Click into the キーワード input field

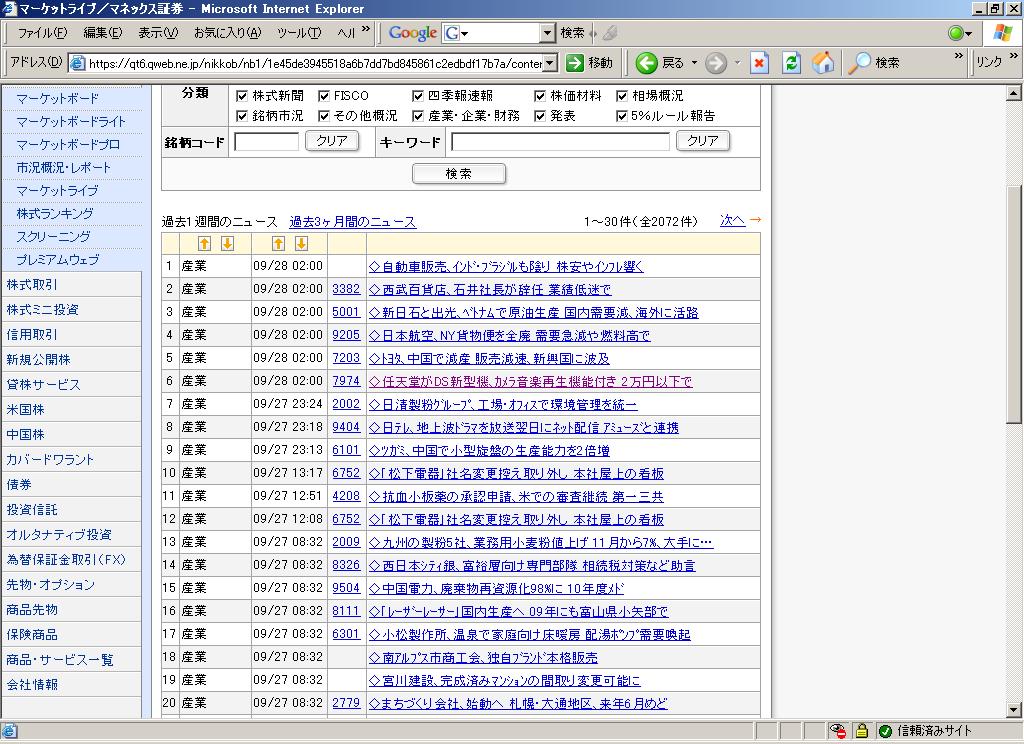(x=560, y=142)
